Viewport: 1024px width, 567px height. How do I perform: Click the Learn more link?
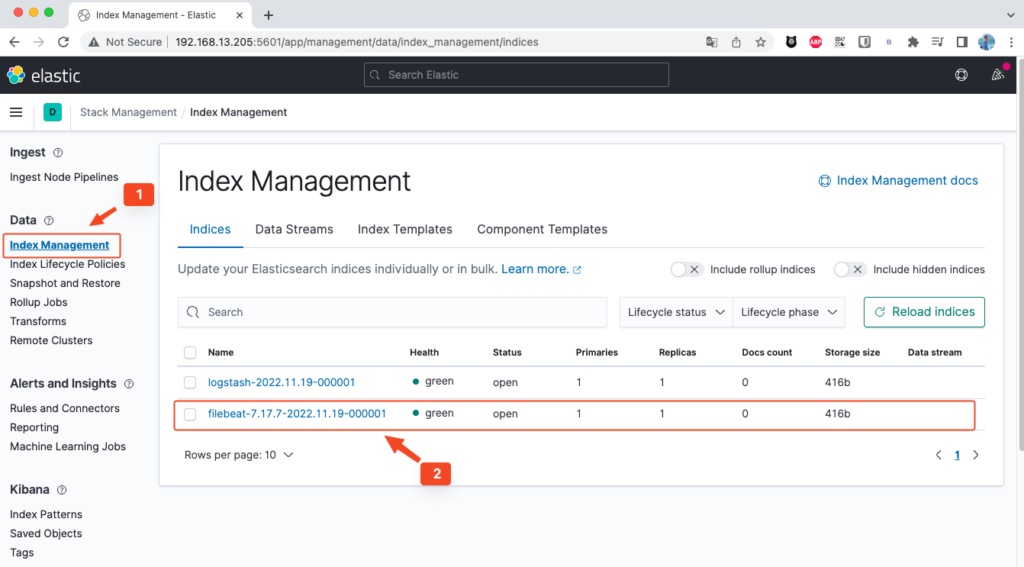541,269
